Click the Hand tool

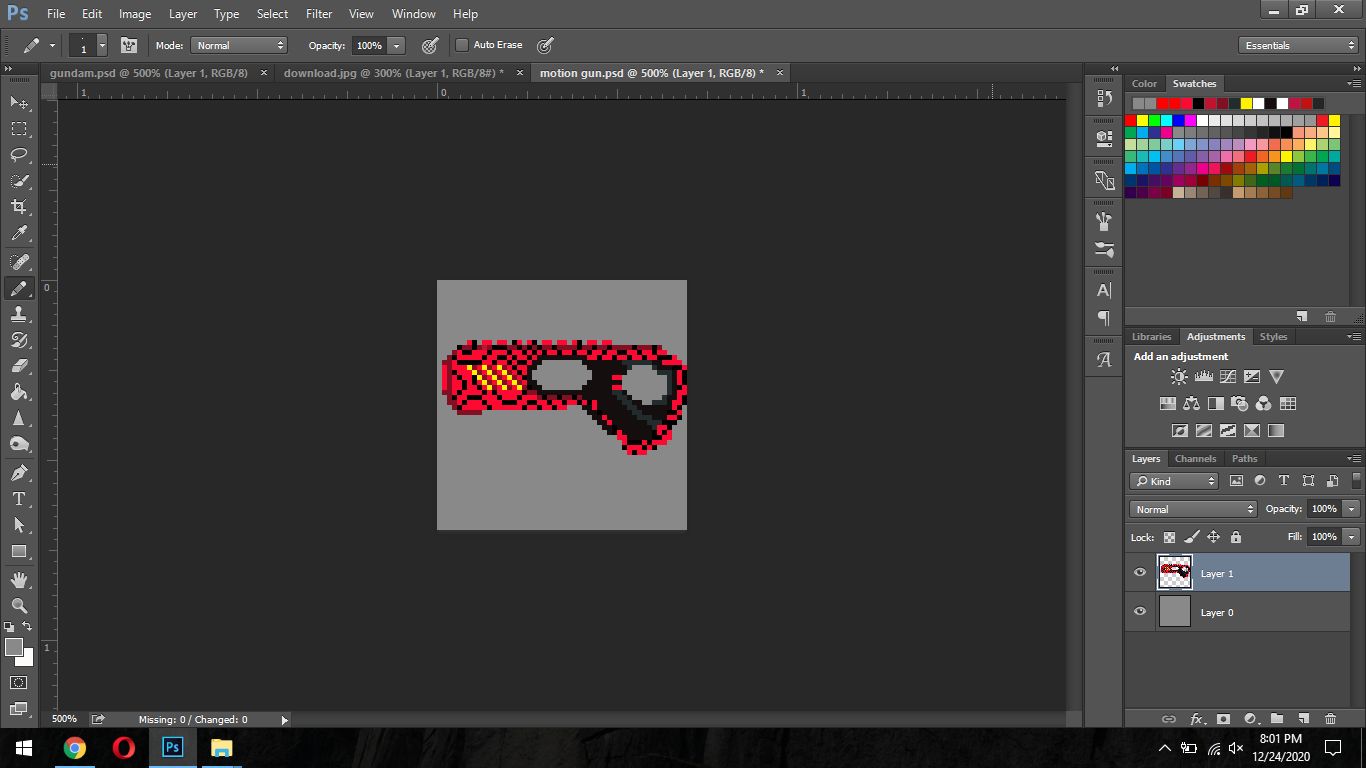point(19,579)
